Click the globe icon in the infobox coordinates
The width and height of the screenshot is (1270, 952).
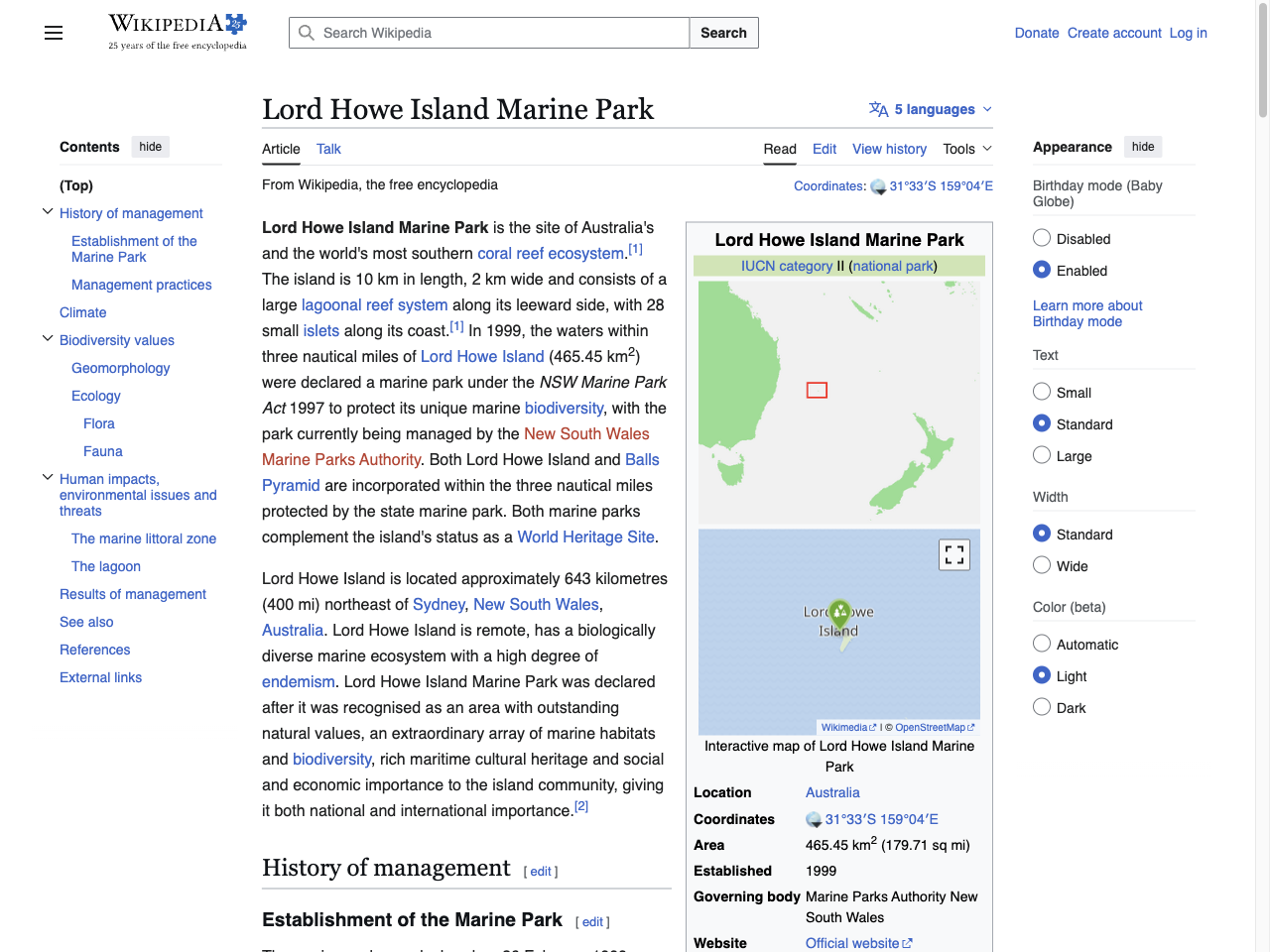813,819
